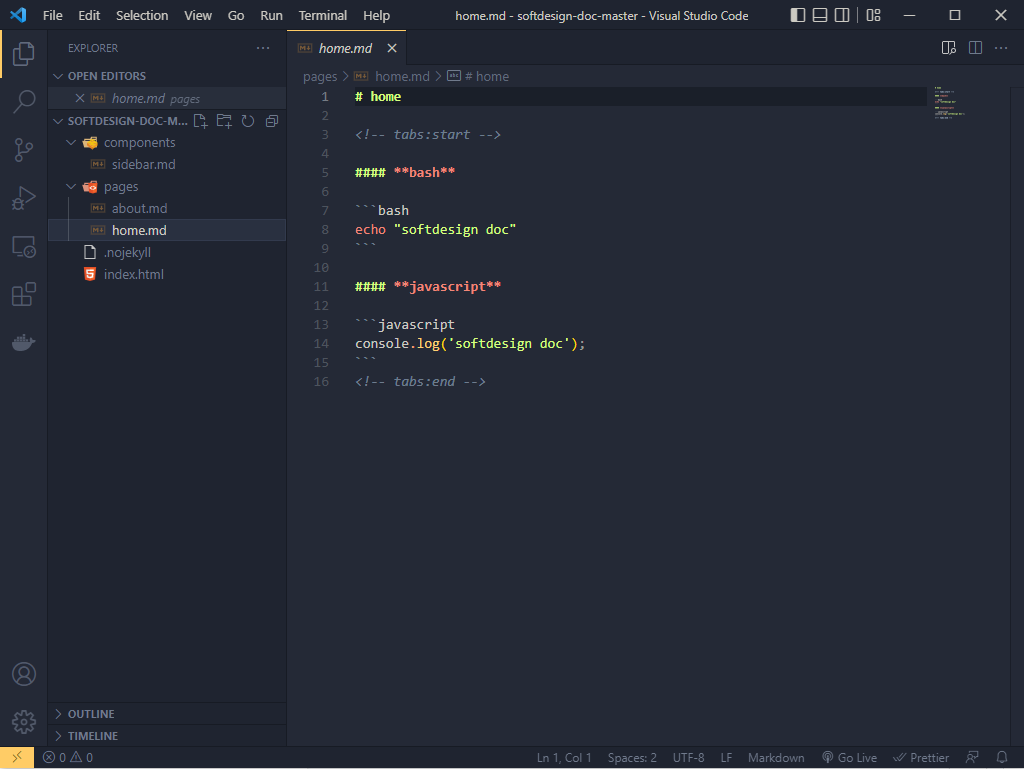
Task: Click the New File icon in explorer
Action: coord(201,121)
